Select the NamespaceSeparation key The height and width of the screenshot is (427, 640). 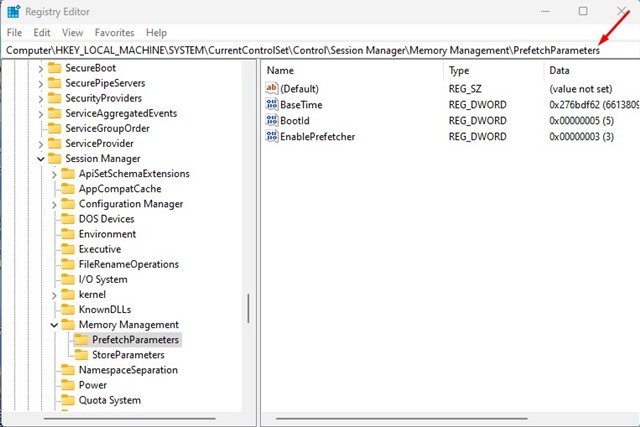(x=128, y=370)
